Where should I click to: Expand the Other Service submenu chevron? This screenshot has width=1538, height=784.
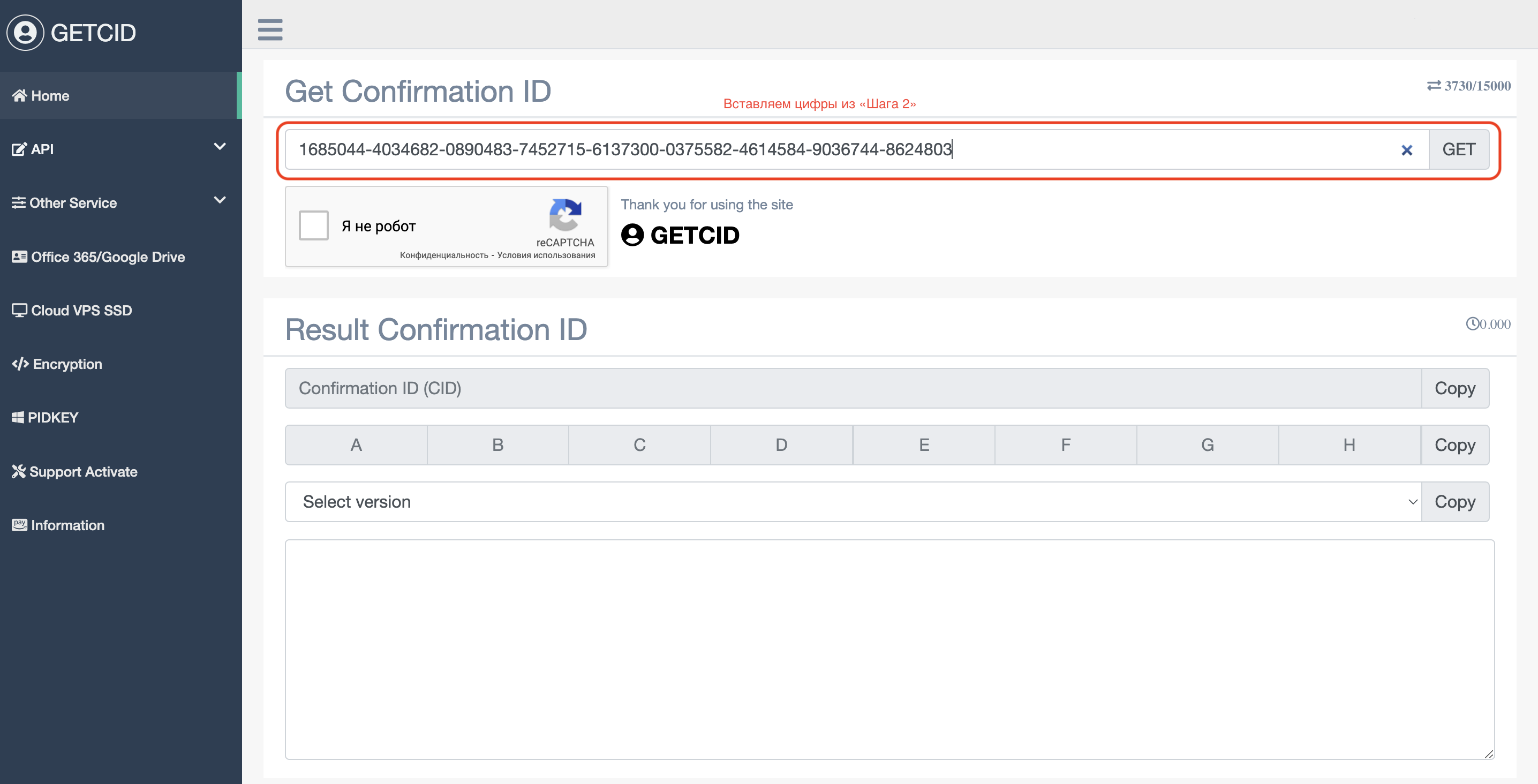(x=220, y=201)
